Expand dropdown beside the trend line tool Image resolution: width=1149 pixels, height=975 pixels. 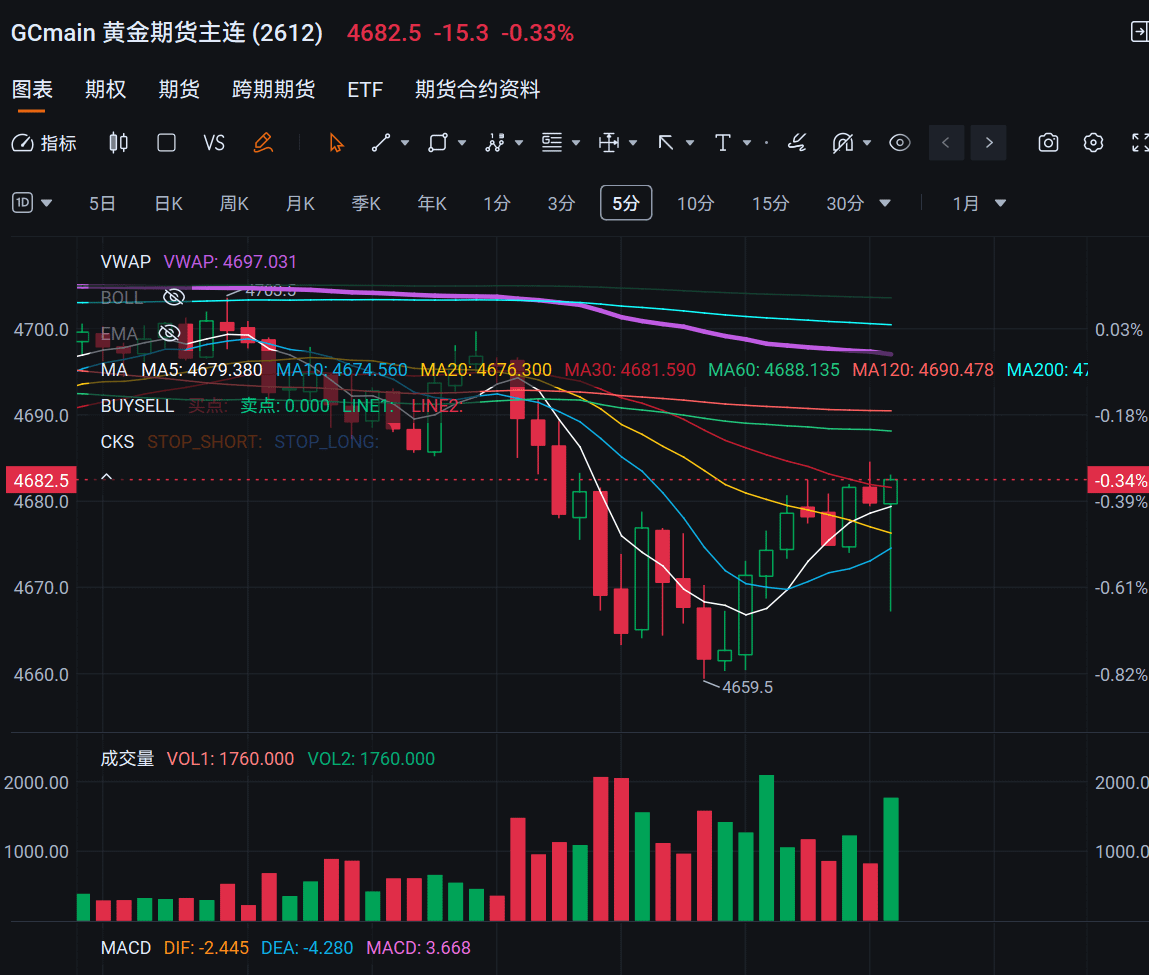[x=404, y=143]
